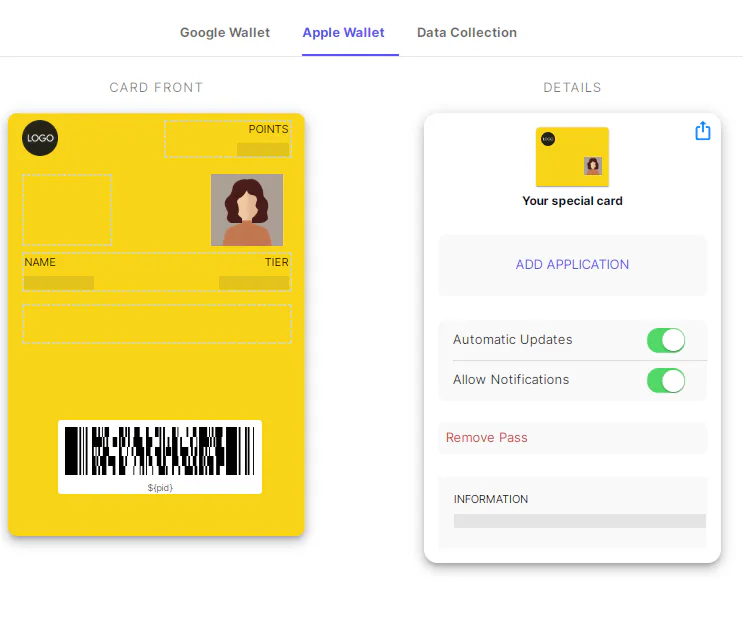Screen dimensions: 743x618
Task: Select the empty dashed box beside the photo
Action: 67,209
